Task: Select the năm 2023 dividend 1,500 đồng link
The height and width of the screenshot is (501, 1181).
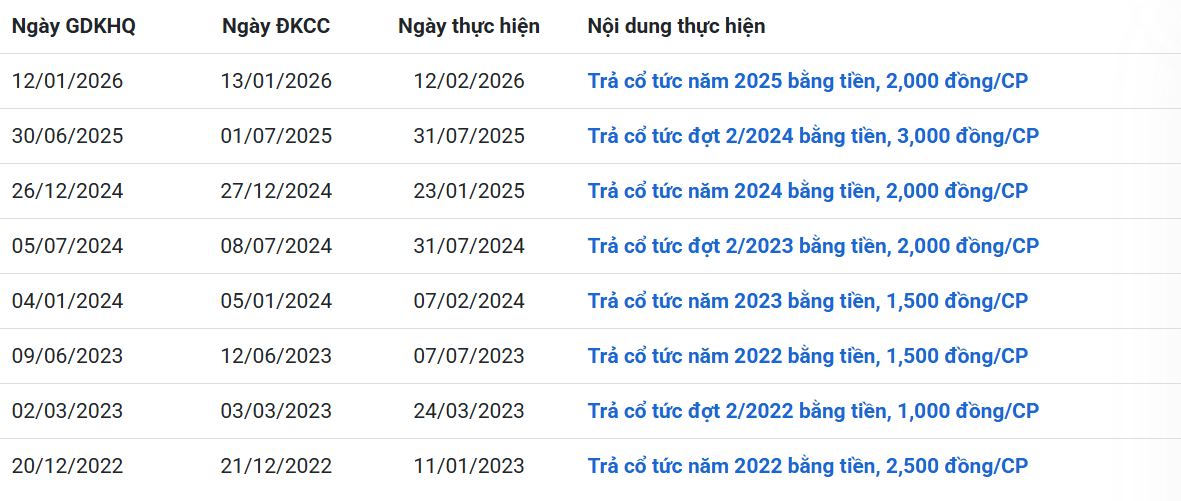Action: click(807, 301)
